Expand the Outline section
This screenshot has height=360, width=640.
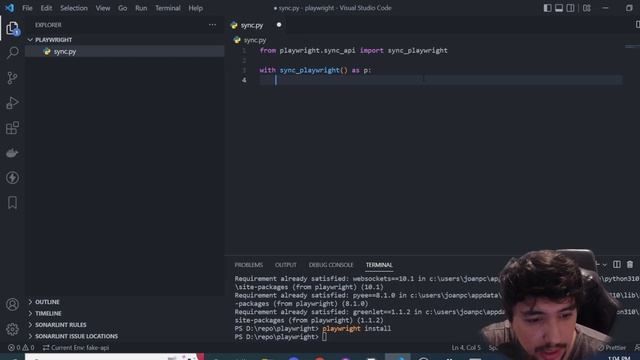(47, 302)
